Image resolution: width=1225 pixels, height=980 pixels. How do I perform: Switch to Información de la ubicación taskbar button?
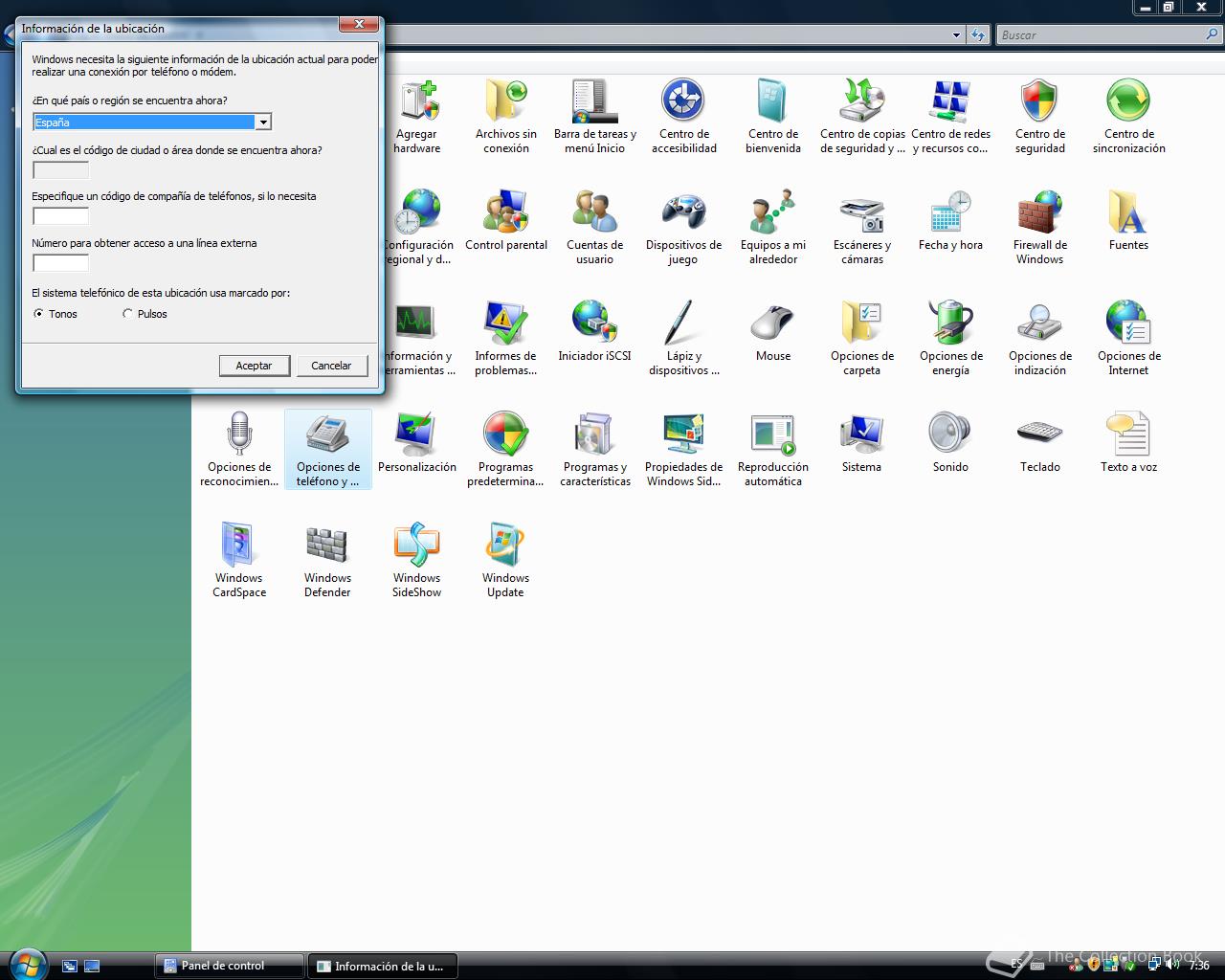383,966
